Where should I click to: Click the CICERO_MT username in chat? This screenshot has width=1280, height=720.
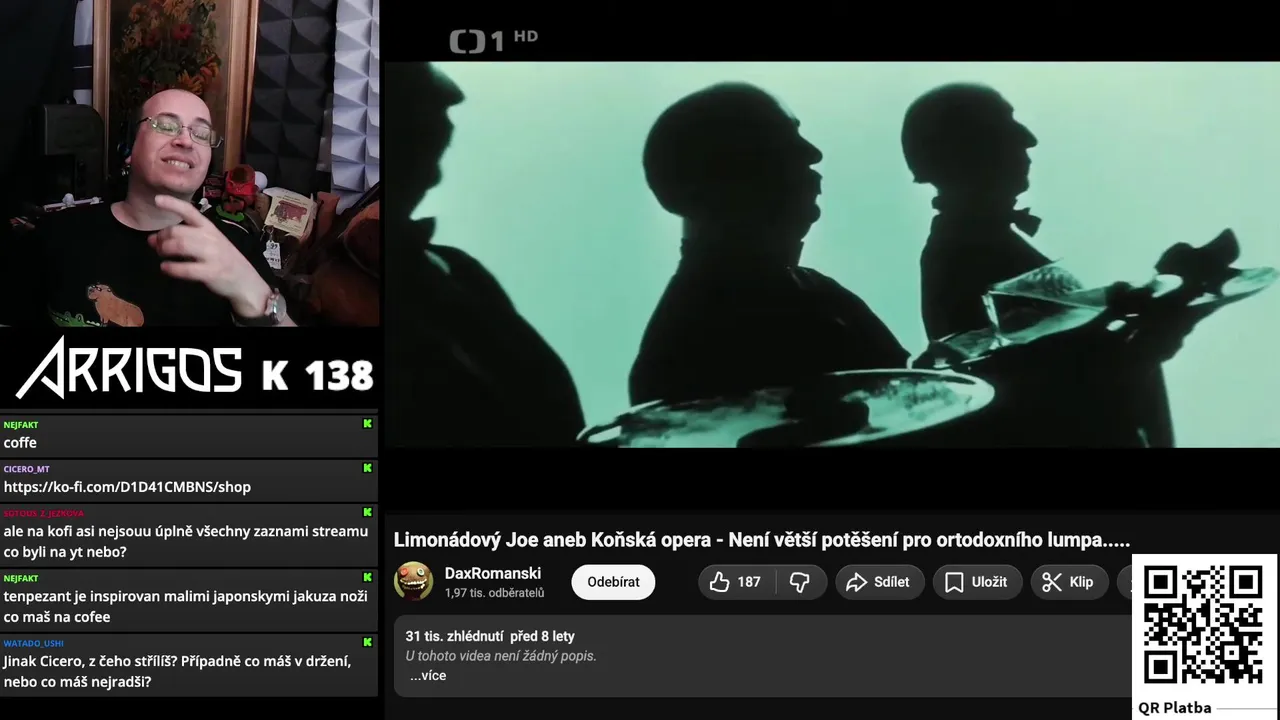26,469
